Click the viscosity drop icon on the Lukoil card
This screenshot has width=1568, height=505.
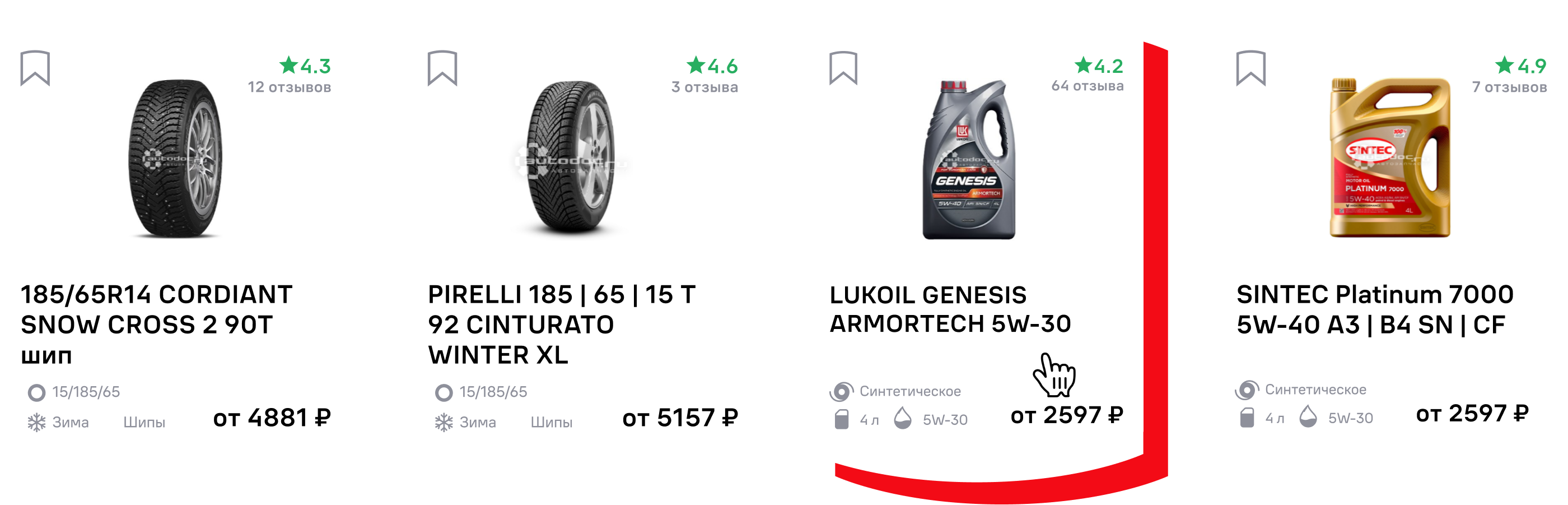[x=903, y=419]
